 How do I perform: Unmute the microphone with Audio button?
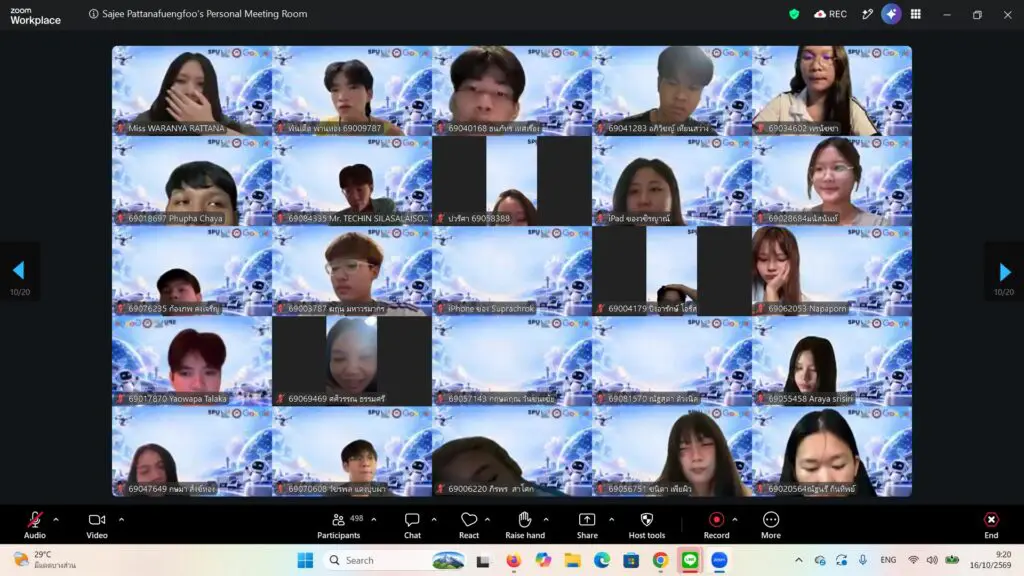[x=35, y=525]
